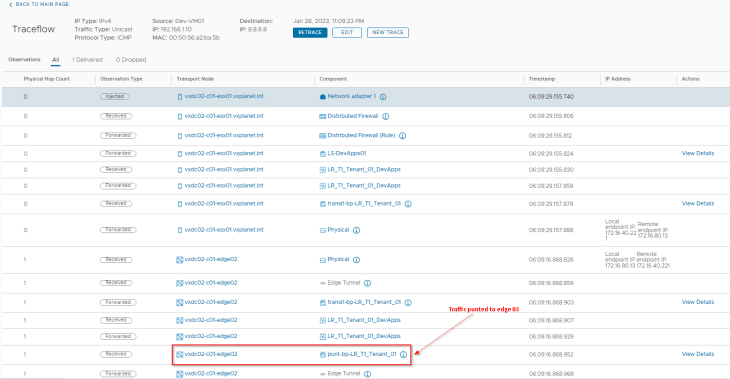The width and height of the screenshot is (730, 379).
Task: Click host icon in esx01 Physical row
Action: click(180, 230)
